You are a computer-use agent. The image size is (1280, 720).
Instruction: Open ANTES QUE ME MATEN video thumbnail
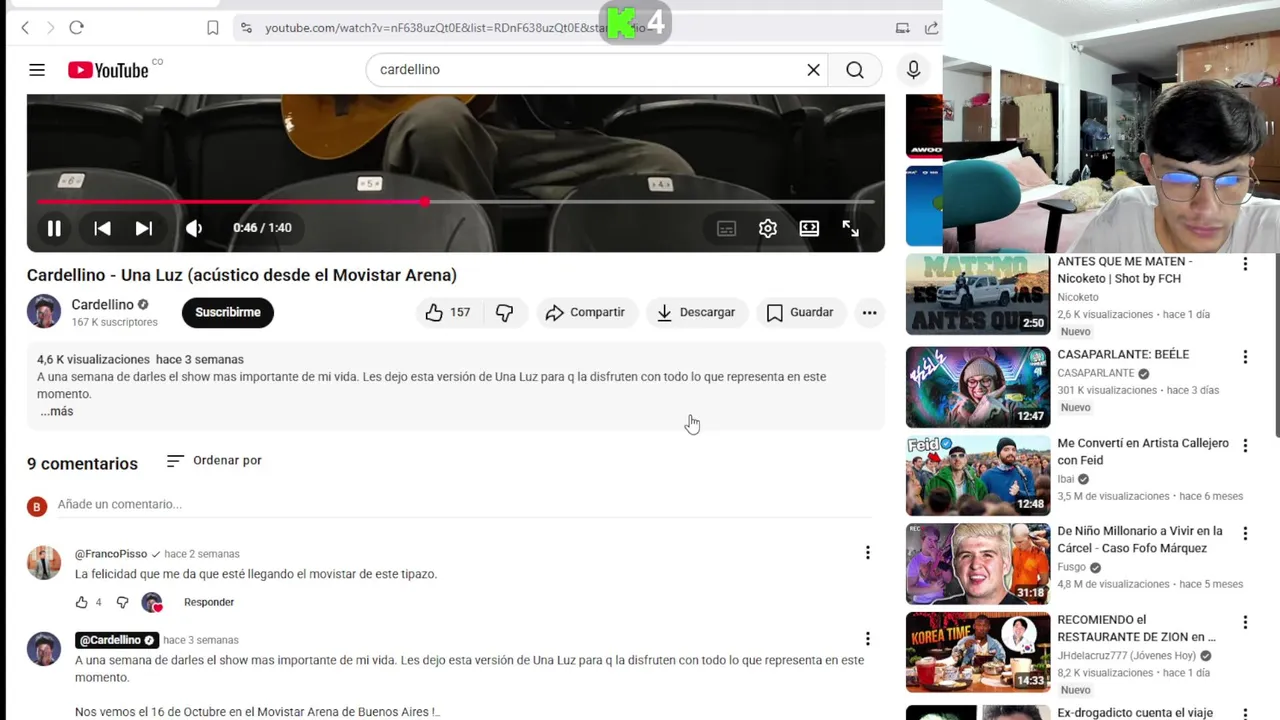click(978, 294)
